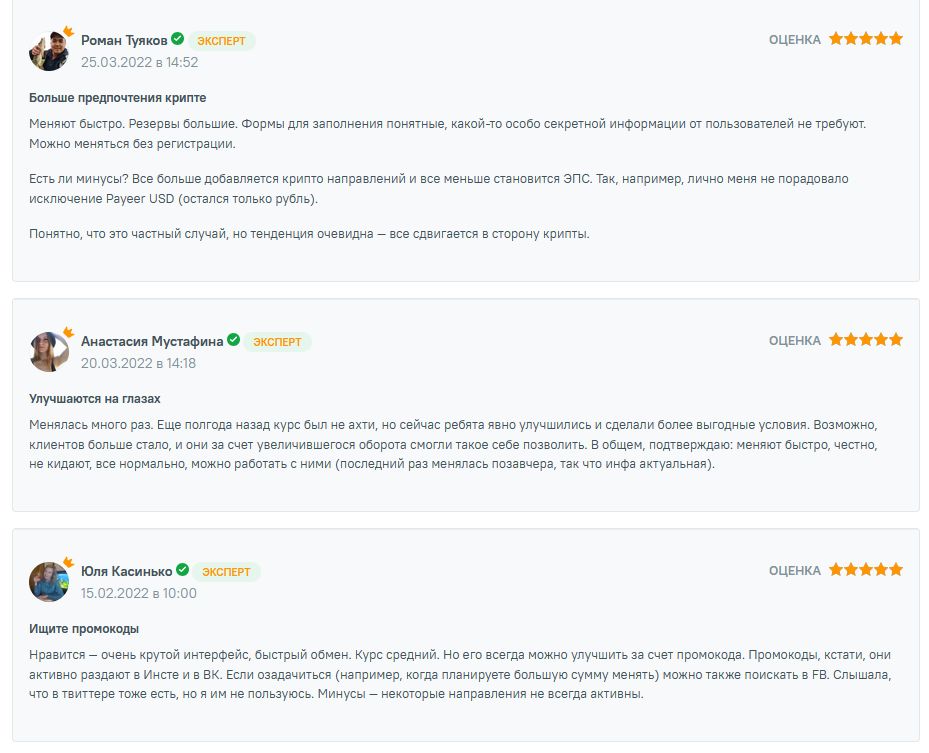
Task: Click the star rating on Анастасия Мустафина's review
Action: click(865, 340)
